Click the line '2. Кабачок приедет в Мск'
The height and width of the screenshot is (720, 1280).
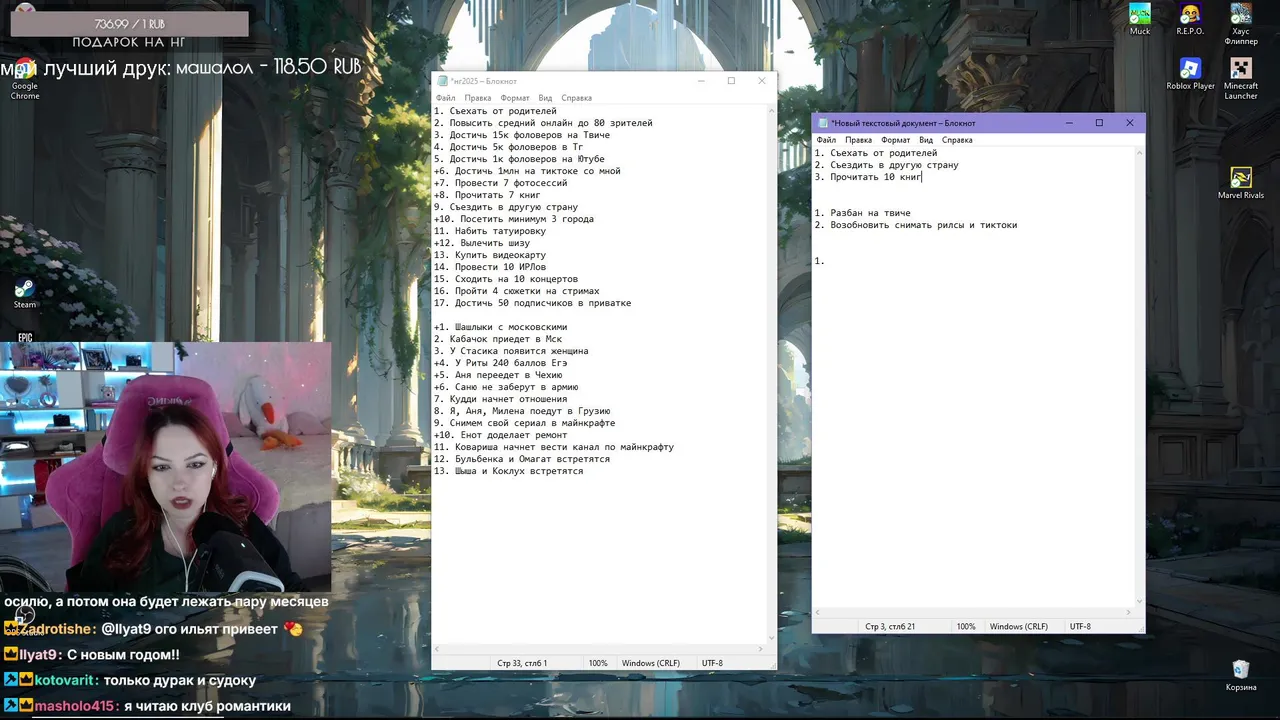498,339
